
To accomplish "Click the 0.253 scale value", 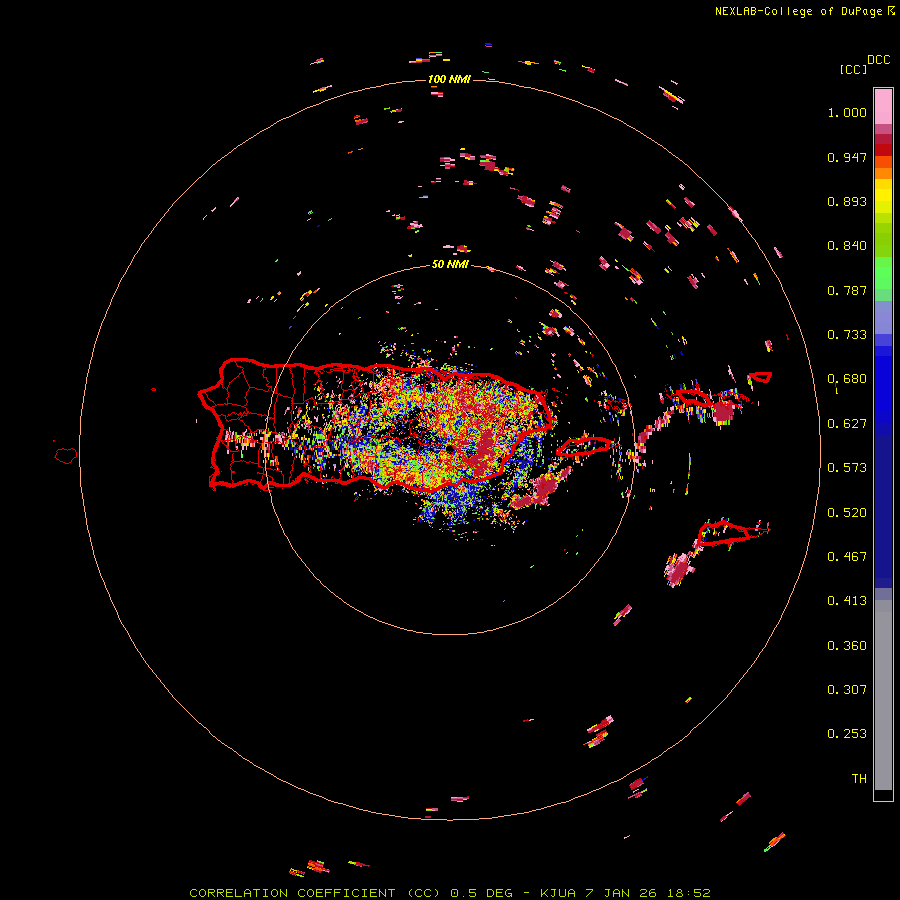I will [x=847, y=734].
